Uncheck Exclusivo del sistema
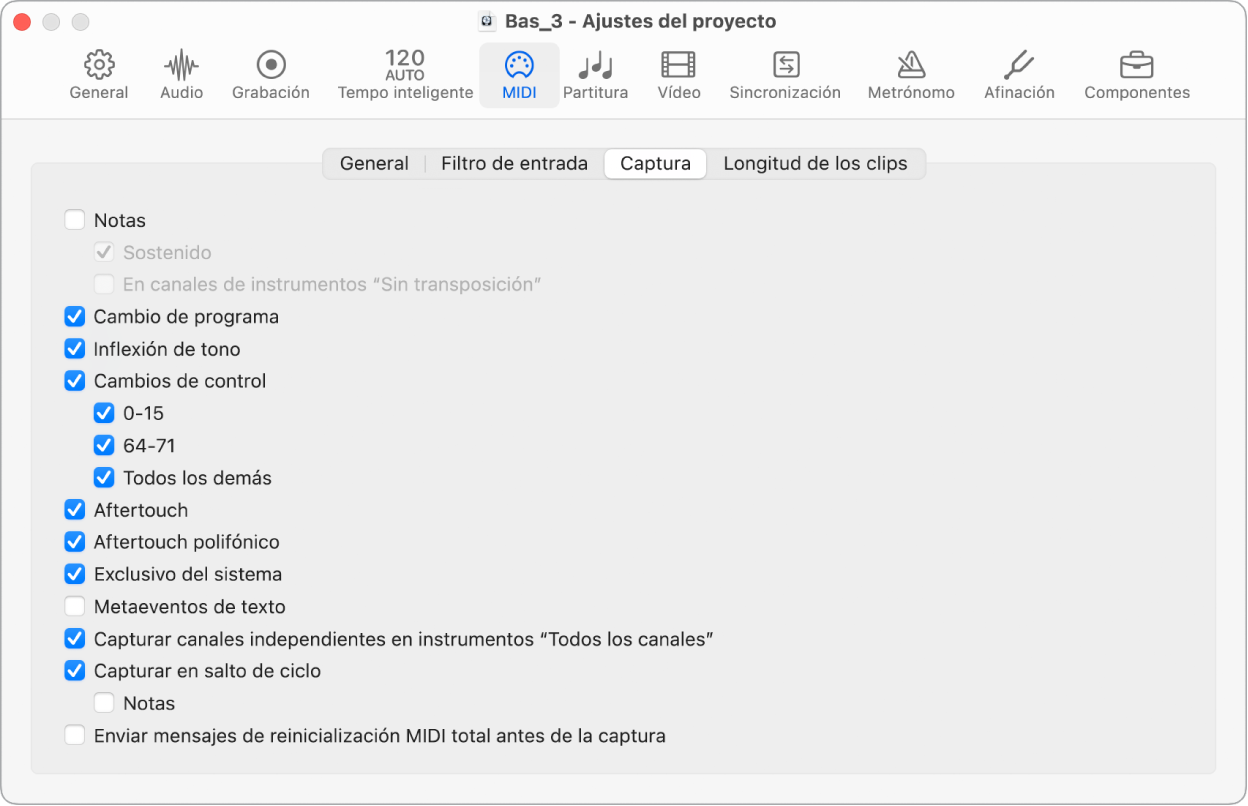Screen dimensions: 1248x806 pos(75,574)
